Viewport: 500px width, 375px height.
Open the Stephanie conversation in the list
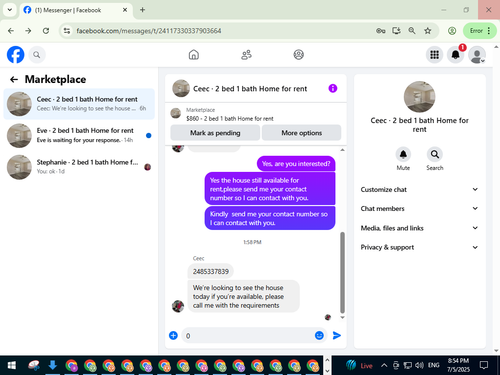tap(79, 167)
